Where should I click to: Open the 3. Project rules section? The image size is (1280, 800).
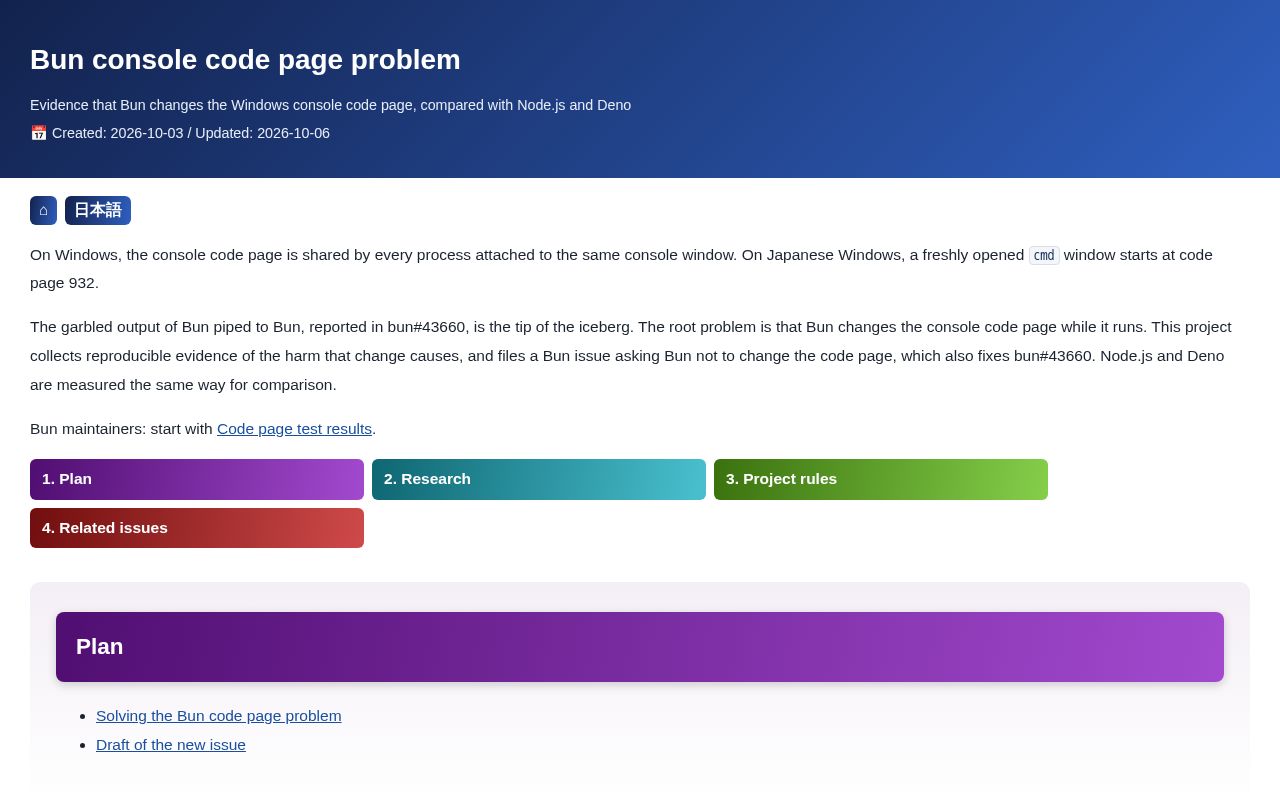[881, 479]
